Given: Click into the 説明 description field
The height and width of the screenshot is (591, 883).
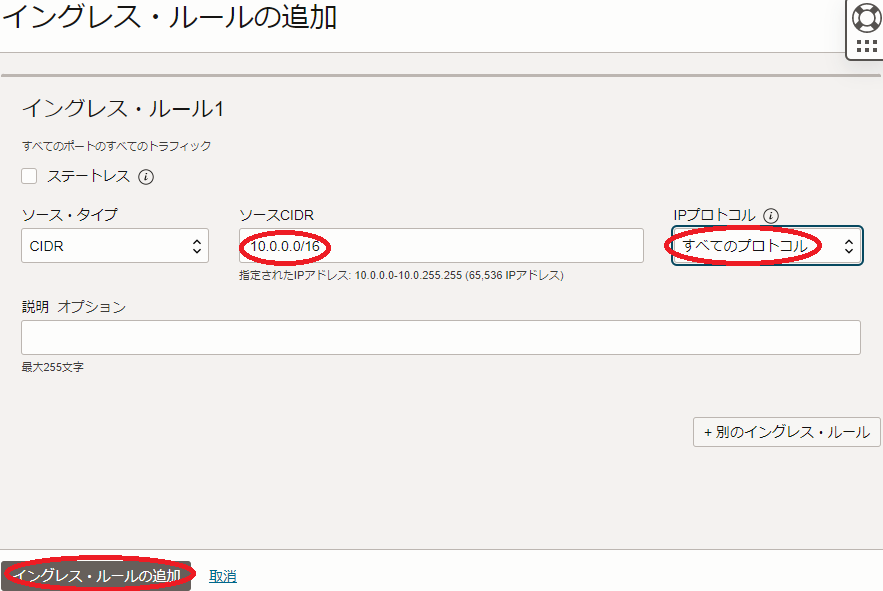Looking at the screenshot, I should click(x=440, y=337).
